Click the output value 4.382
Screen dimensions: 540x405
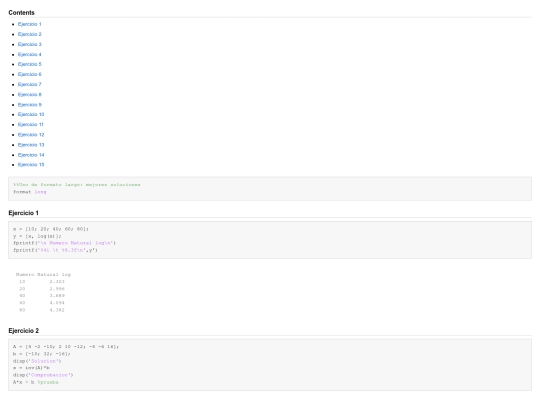click(57, 310)
